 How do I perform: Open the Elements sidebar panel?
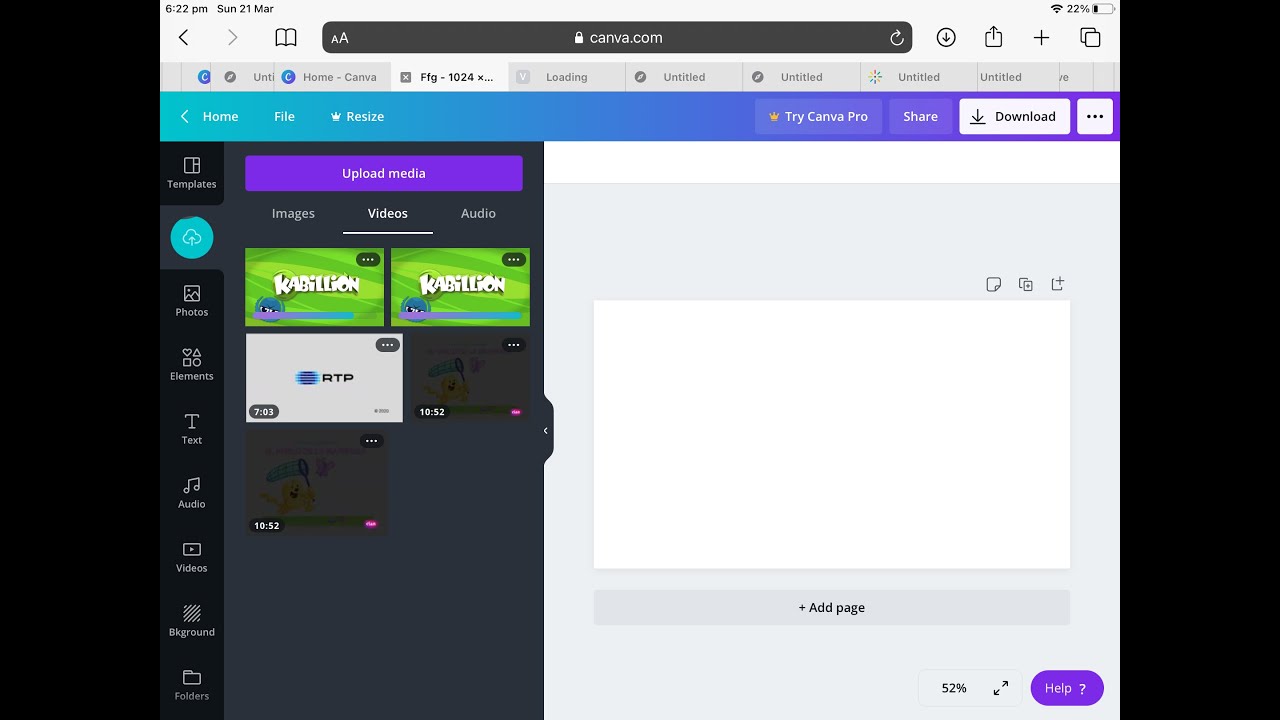(x=192, y=365)
